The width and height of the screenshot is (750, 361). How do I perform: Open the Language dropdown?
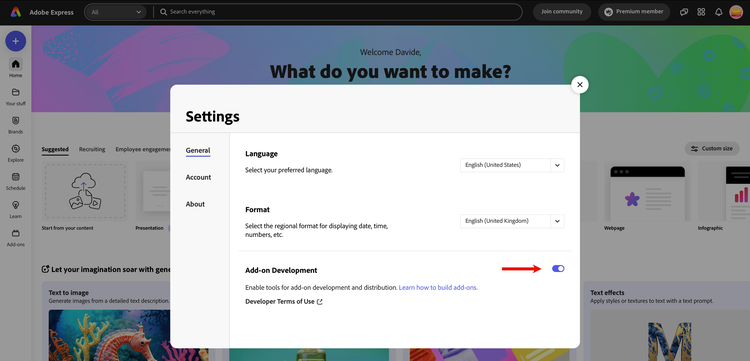512,165
